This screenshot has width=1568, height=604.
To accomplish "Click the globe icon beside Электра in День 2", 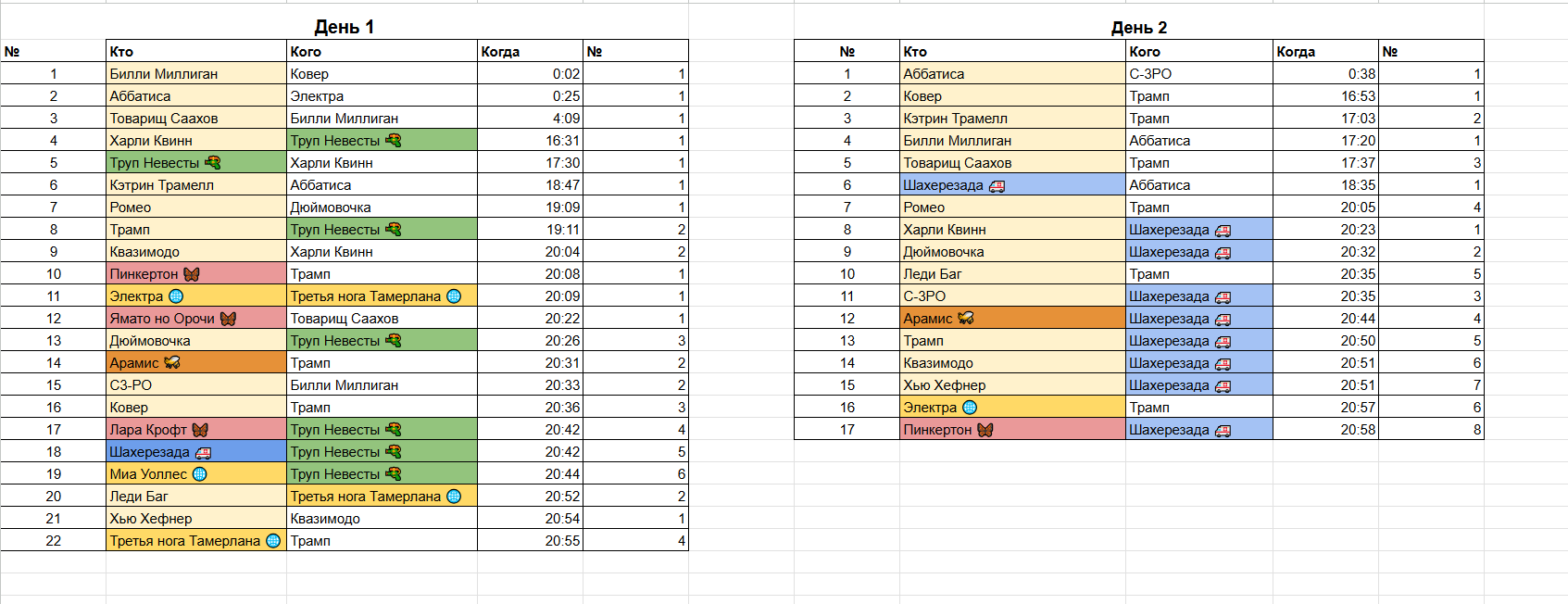I will [x=970, y=408].
